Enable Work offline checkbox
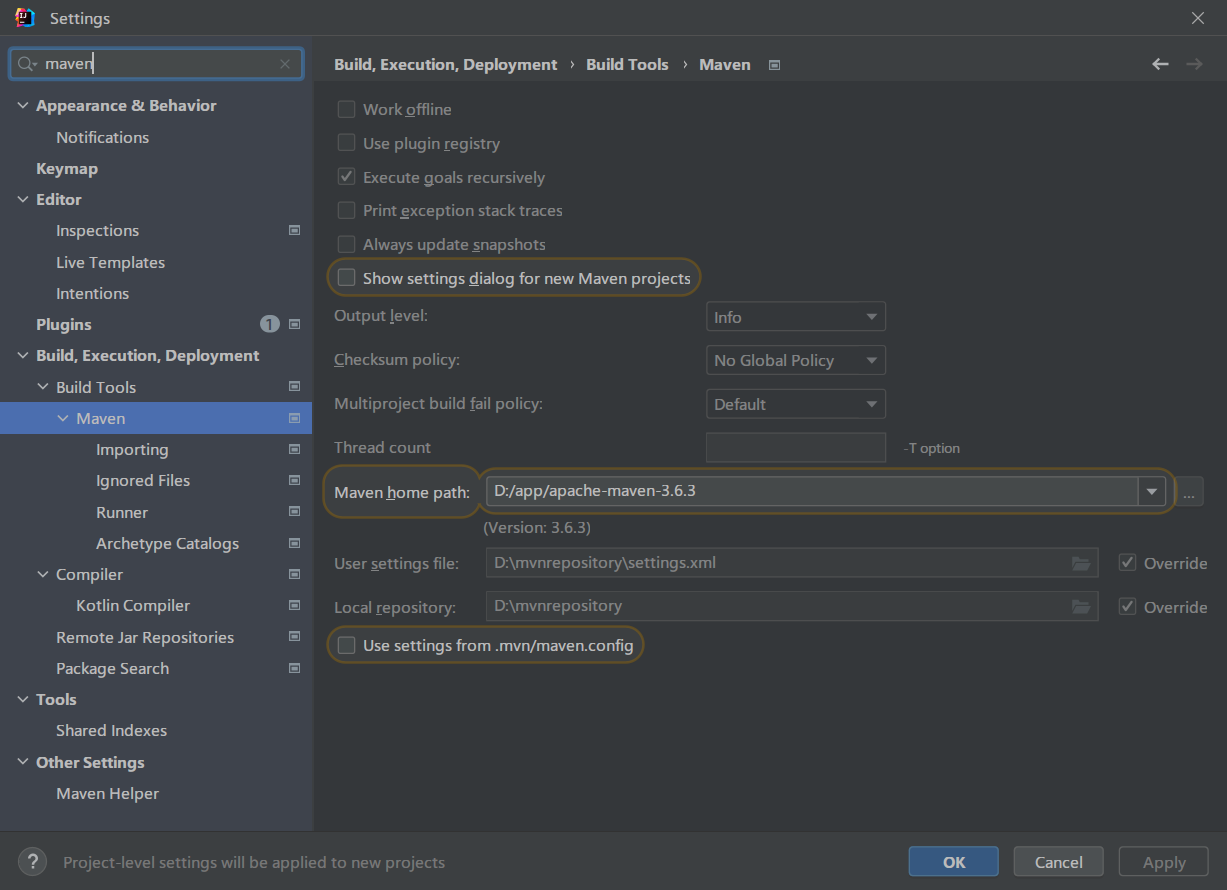The height and width of the screenshot is (890, 1227). pyautogui.click(x=346, y=109)
